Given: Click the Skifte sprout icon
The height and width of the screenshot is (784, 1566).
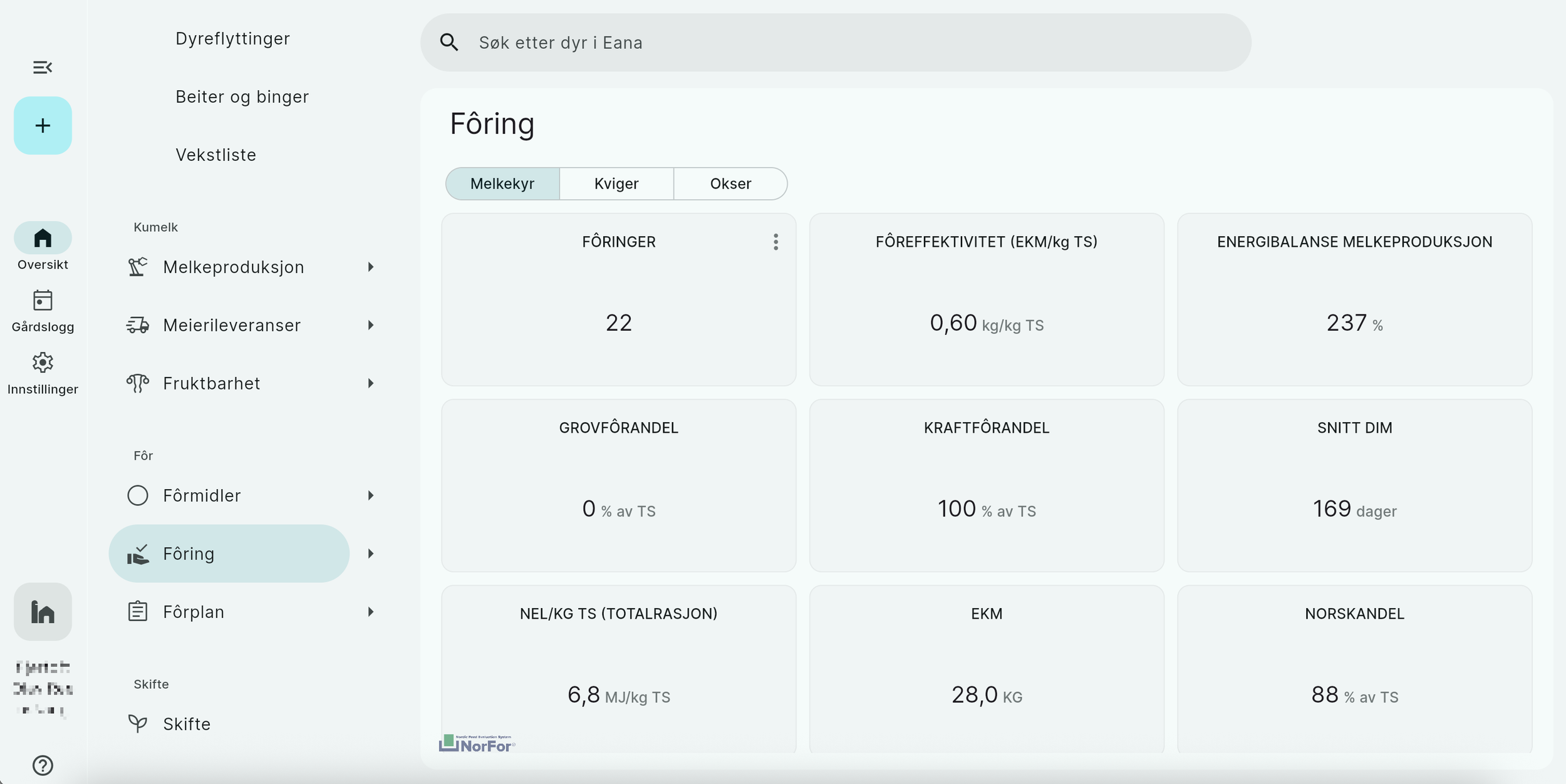Looking at the screenshot, I should click(x=138, y=724).
